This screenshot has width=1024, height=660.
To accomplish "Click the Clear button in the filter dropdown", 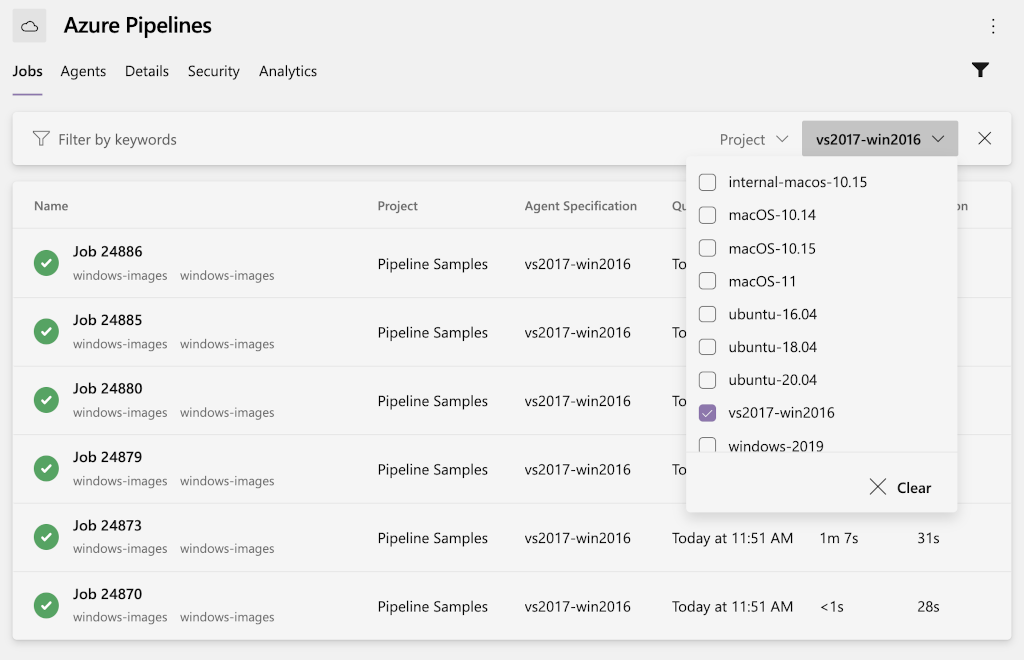I will pos(913,487).
